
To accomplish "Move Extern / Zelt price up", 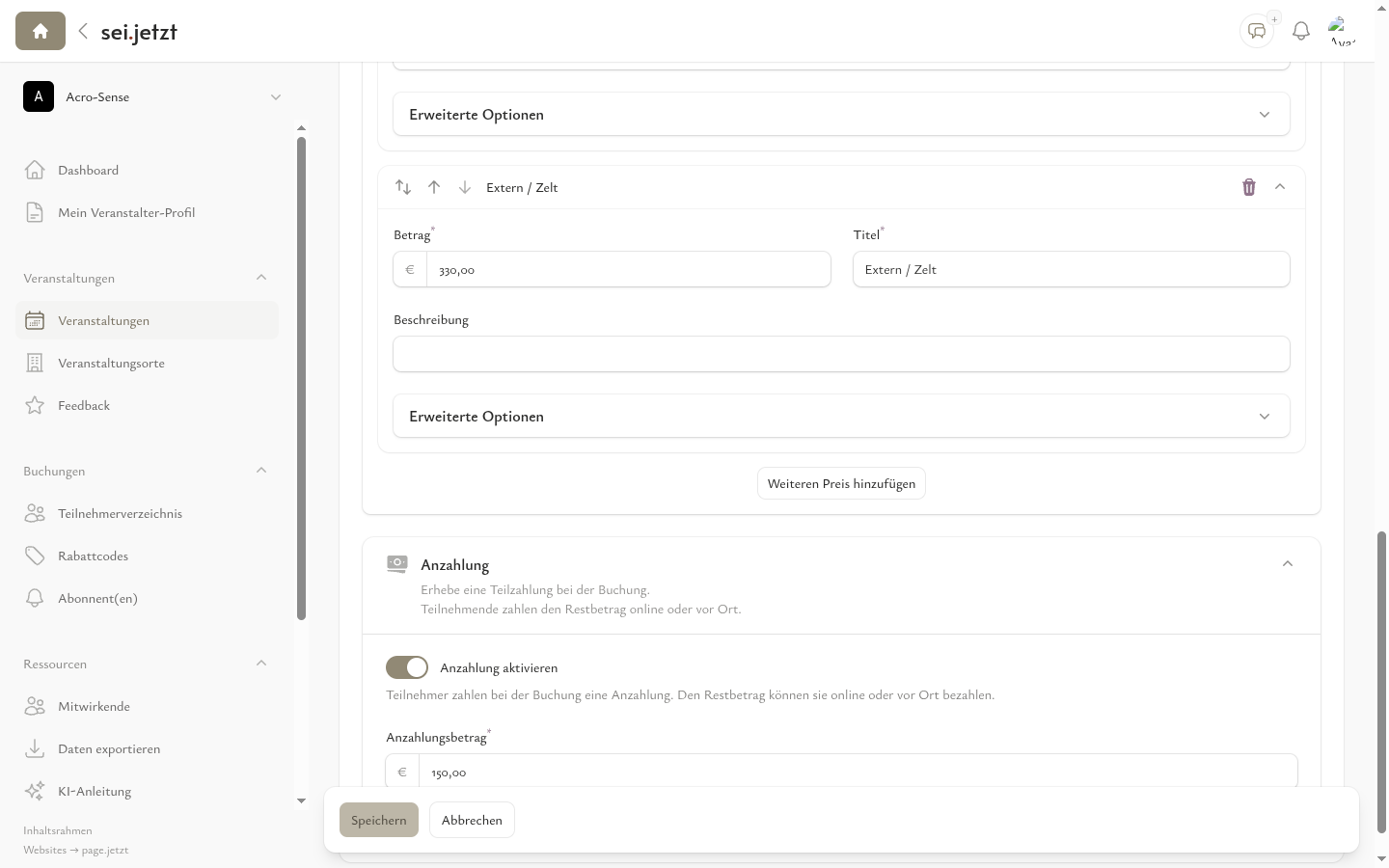I will (434, 187).
